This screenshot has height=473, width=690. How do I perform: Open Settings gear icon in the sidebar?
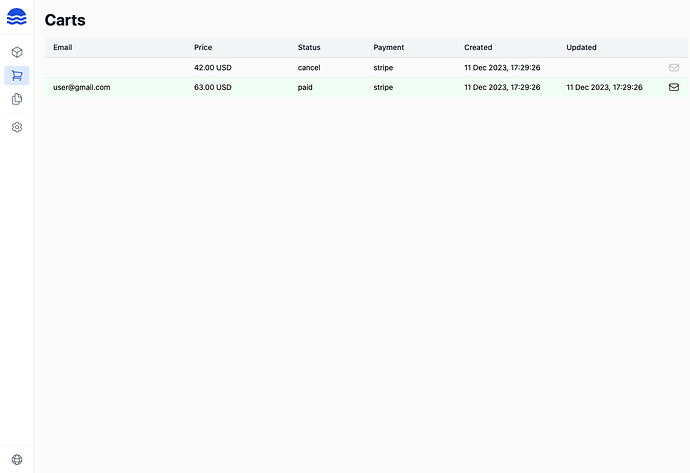click(x=17, y=127)
